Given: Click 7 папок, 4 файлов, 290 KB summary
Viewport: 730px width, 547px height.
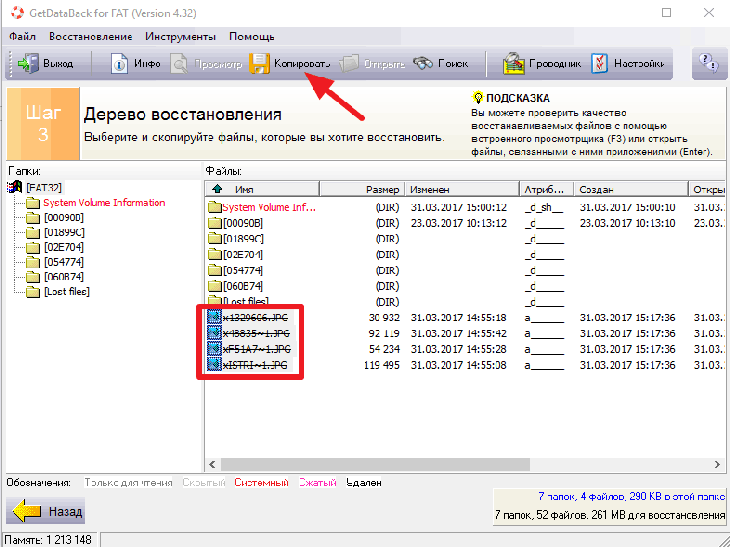Looking at the screenshot, I should [x=632, y=496].
